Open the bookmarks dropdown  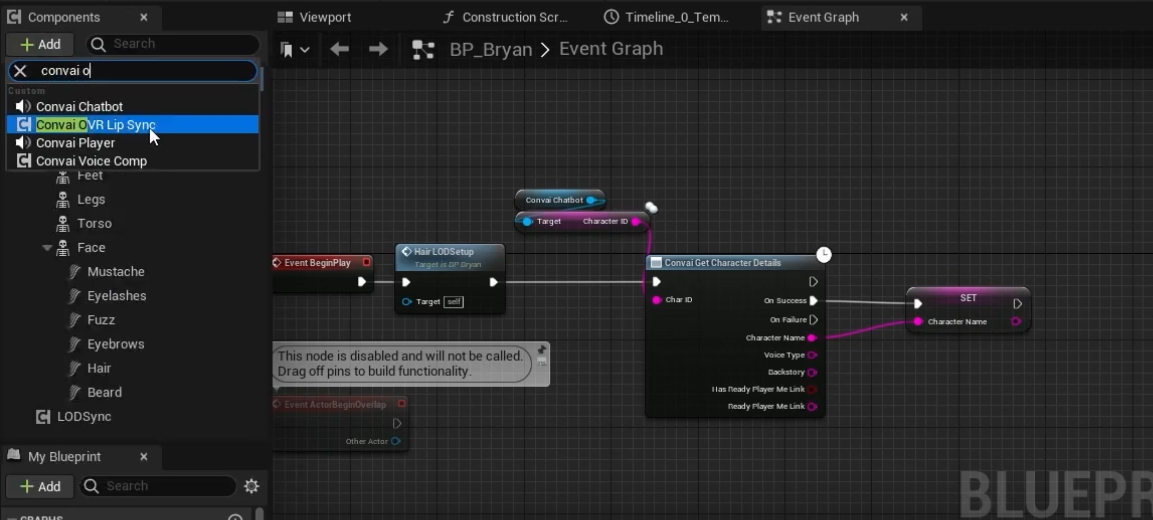click(295, 49)
